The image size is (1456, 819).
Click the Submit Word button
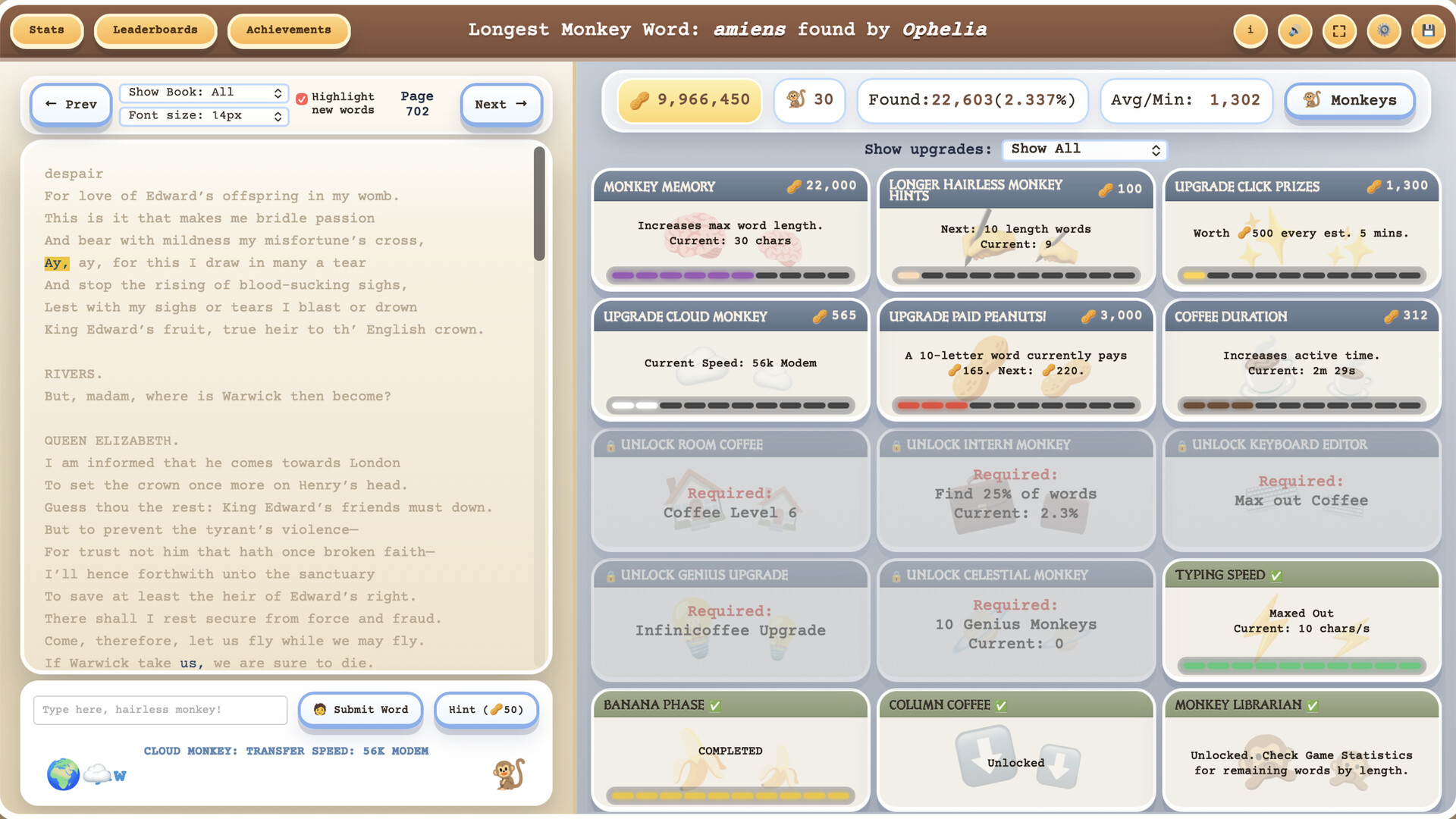click(361, 710)
